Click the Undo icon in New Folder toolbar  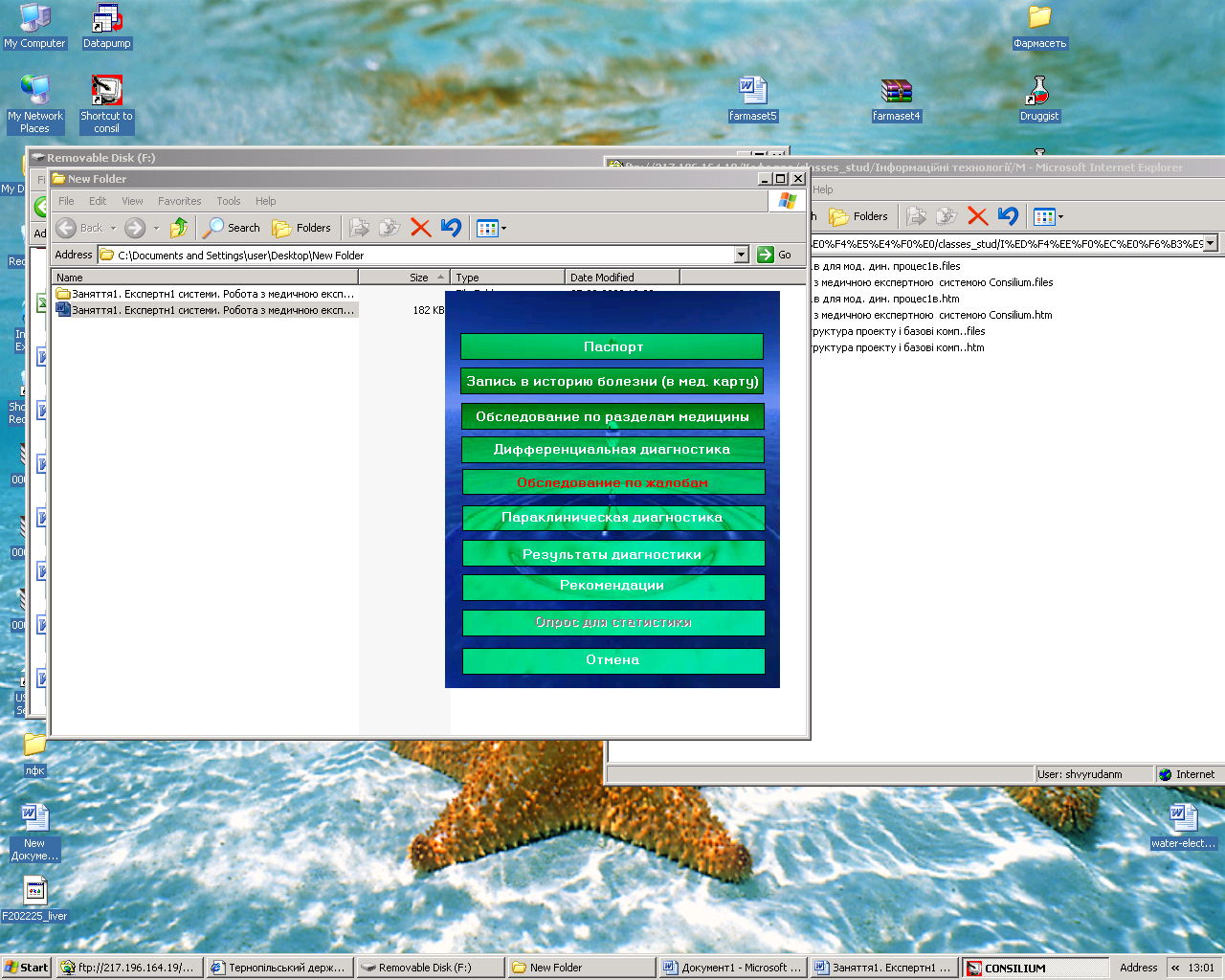tap(451, 228)
